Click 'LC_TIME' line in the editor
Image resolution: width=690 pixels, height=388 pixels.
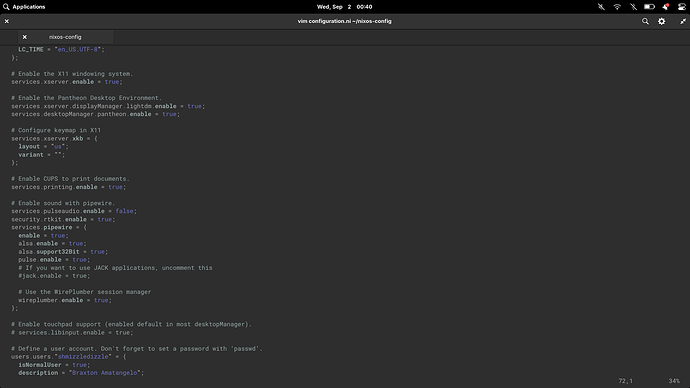(x=62, y=49)
